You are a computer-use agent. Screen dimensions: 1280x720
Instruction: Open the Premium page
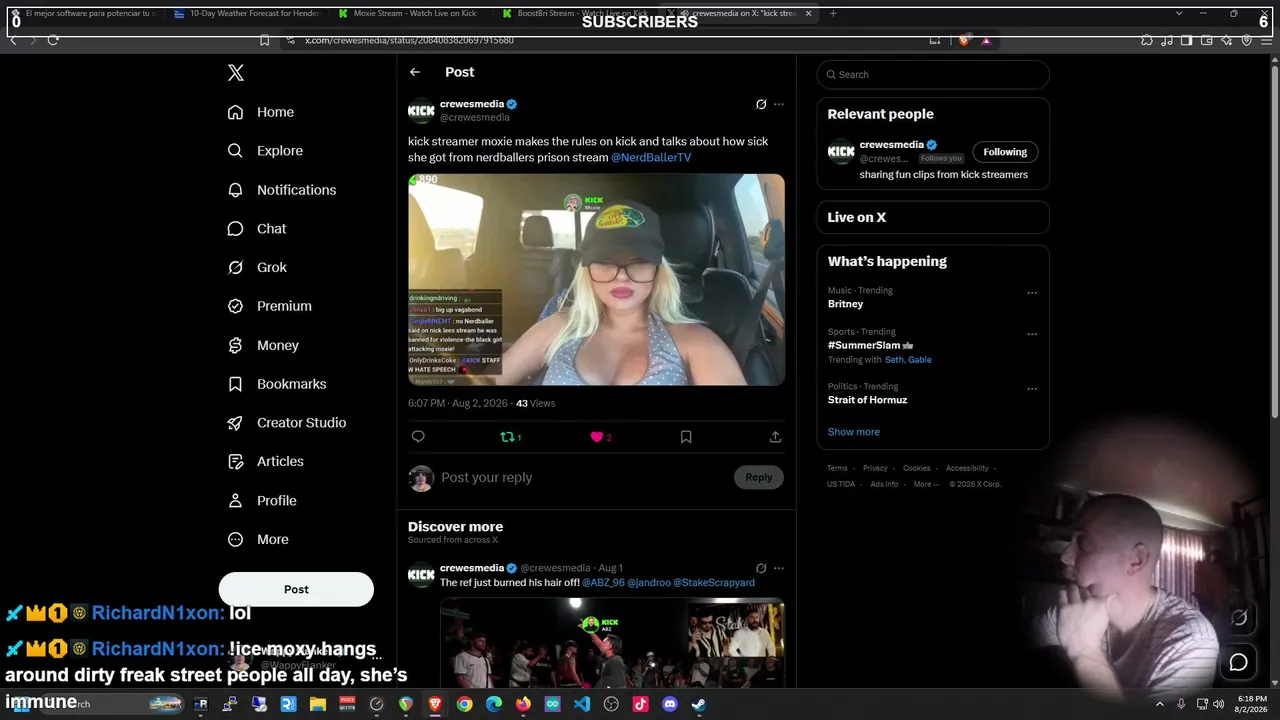click(x=270, y=306)
